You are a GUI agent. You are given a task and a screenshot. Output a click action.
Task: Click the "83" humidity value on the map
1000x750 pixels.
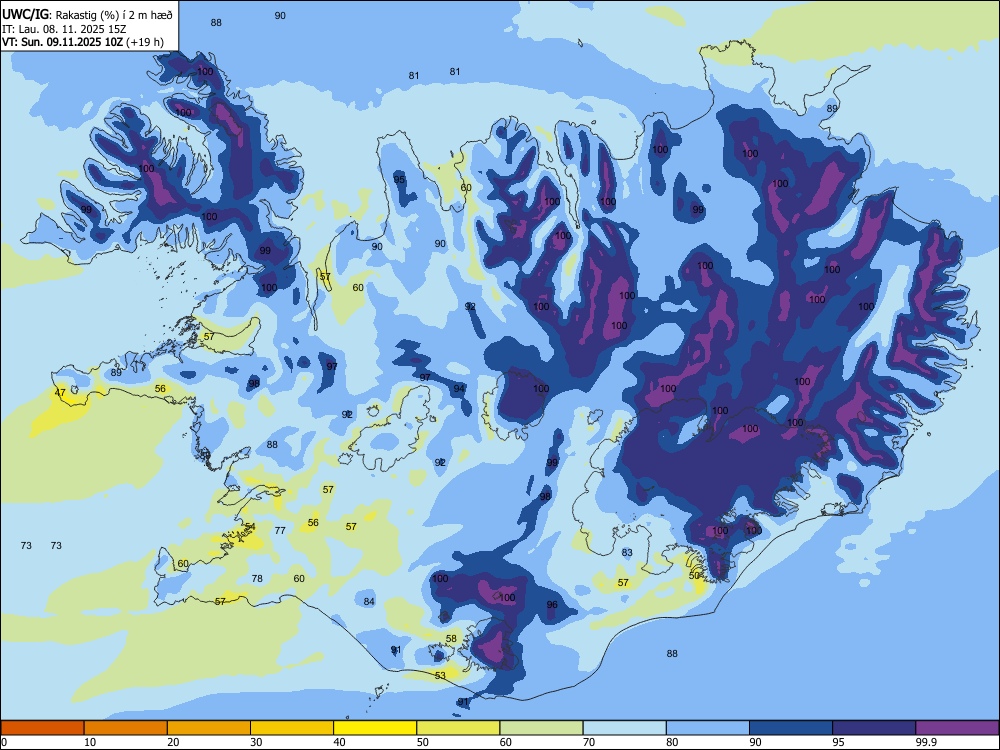pyautogui.click(x=627, y=552)
